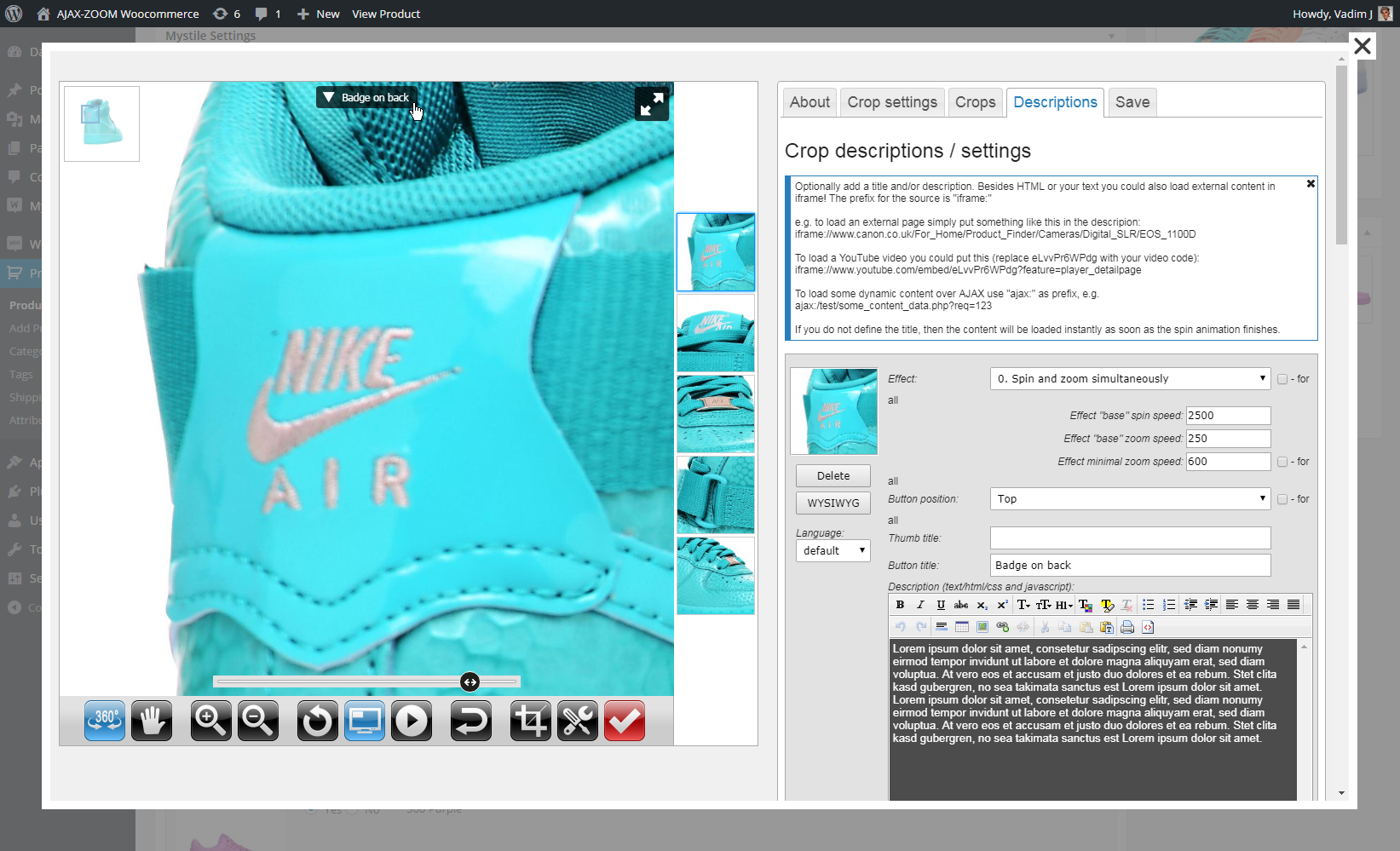Focus the spin speed field showing 2500
1400x851 pixels.
click(x=1228, y=416)
